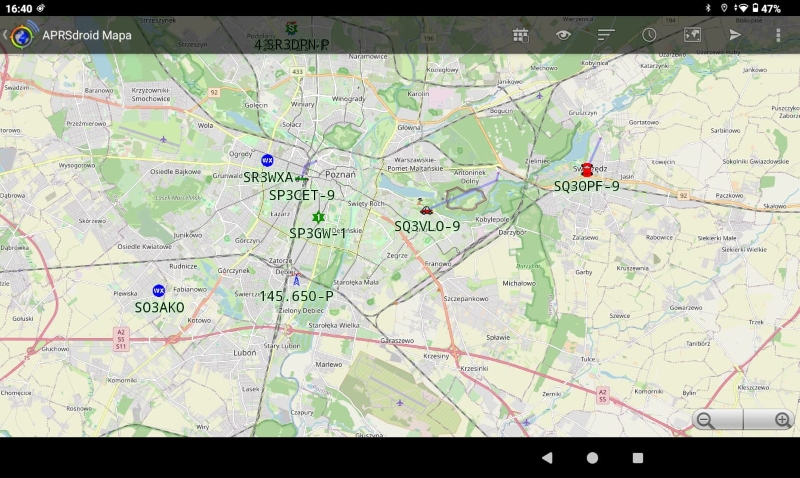Open the sort/filter lines icon
The width and height of the screenshot is (800, 478).
(x=606, y=35)
